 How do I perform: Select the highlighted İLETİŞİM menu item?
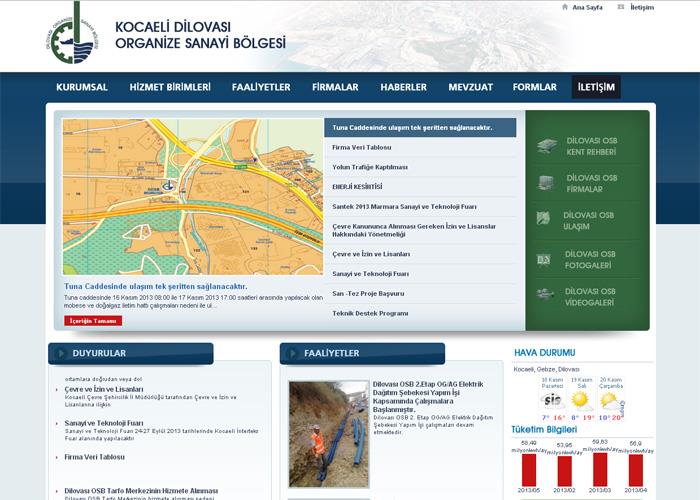596,87
